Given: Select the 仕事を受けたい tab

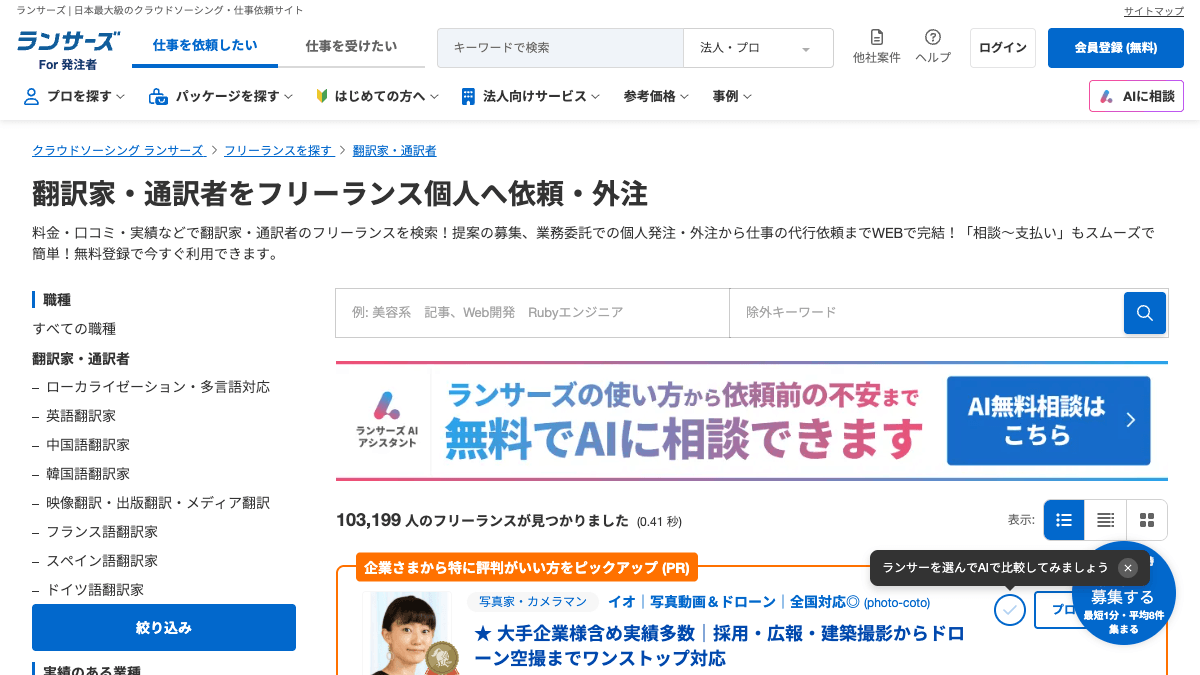Looking at the screenshot, I should [x=351, y=46].
